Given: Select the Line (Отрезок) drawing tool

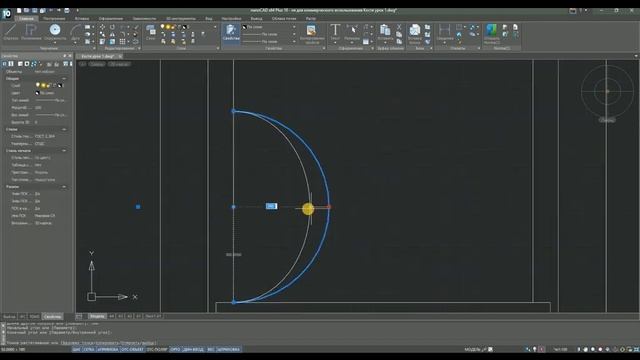Looking at the screenshot, I should [x=11, y=32].
